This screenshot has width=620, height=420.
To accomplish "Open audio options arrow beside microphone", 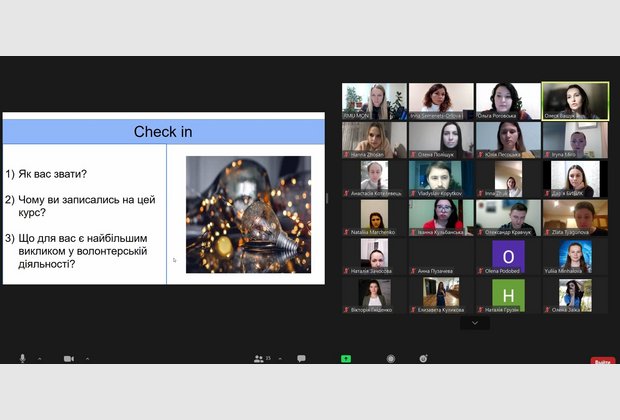I will point(39,358).
